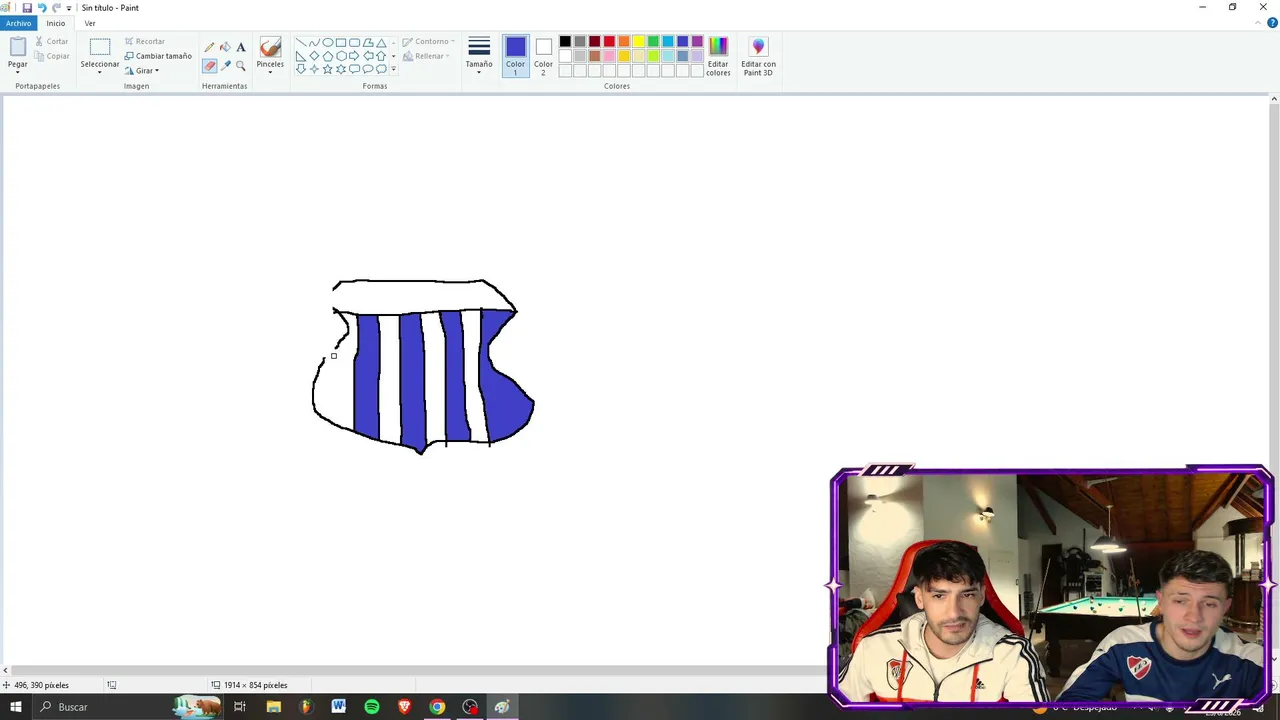Choose the Curve shape

(314, 43)
